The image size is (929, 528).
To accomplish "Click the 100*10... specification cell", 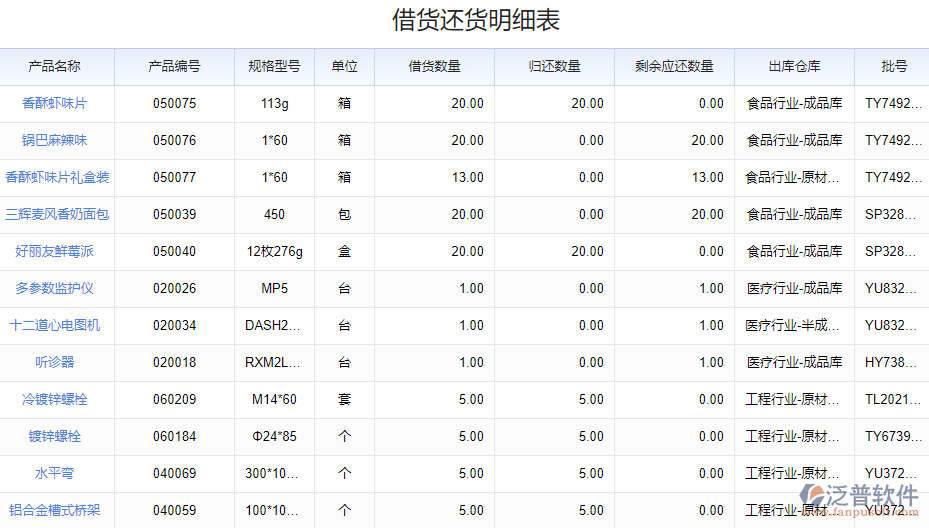I will point(272,510).
